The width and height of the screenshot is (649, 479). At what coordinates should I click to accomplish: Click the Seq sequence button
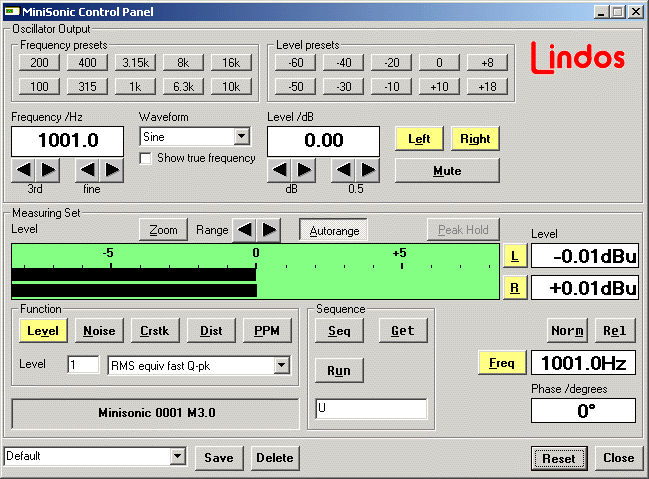[x=339, y=331]
